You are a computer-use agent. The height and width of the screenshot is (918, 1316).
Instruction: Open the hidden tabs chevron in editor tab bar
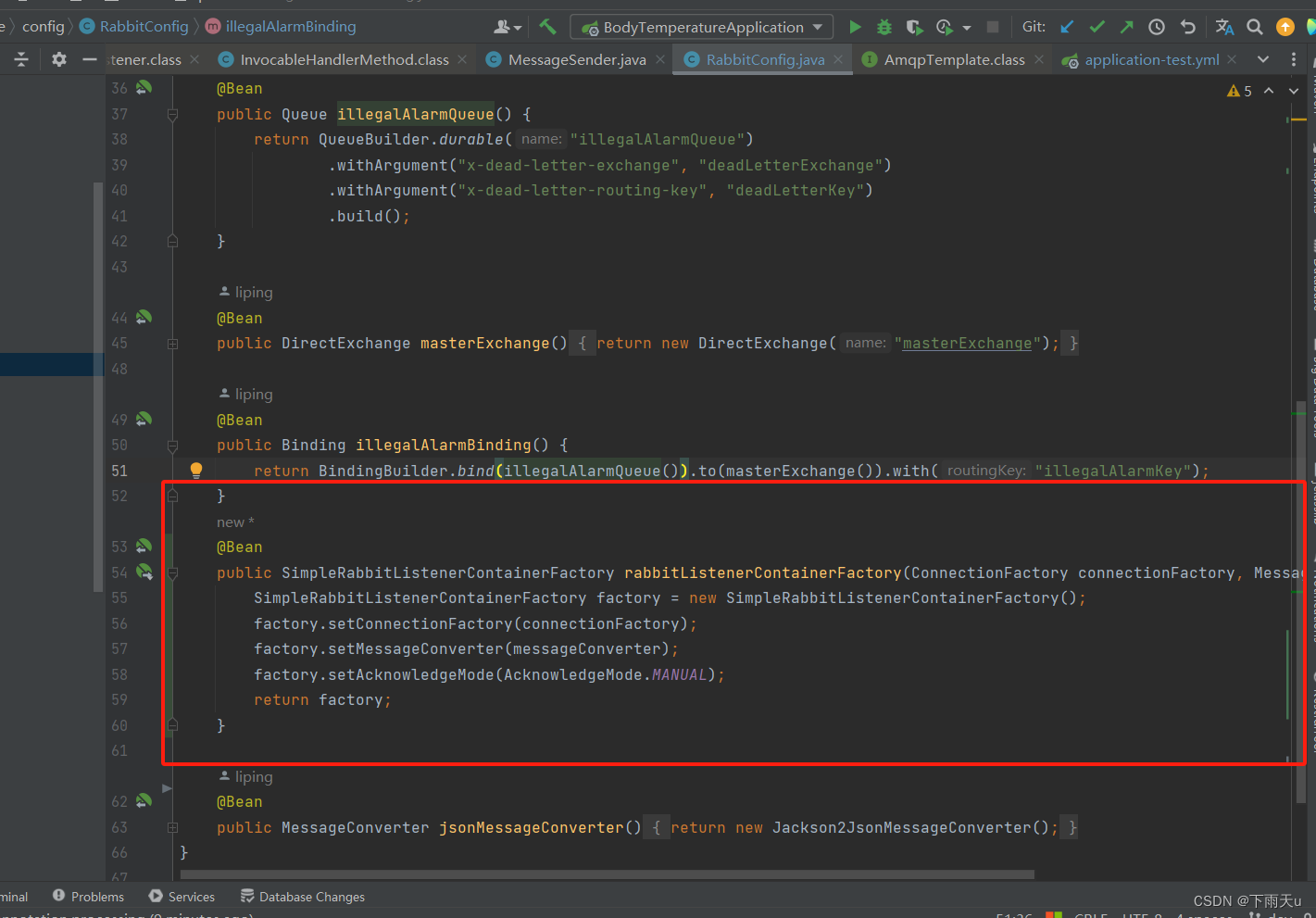[1262, 58]
